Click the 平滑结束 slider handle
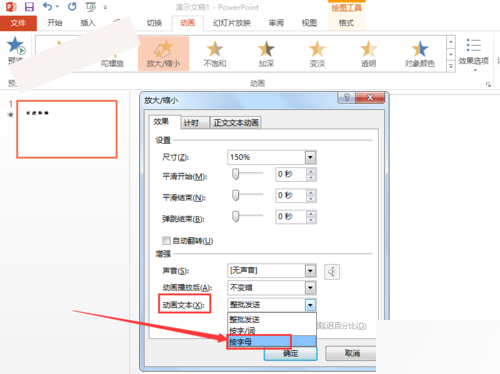This screenshot has width=500, height=374. pyautogui.click(x=236, y=195)
